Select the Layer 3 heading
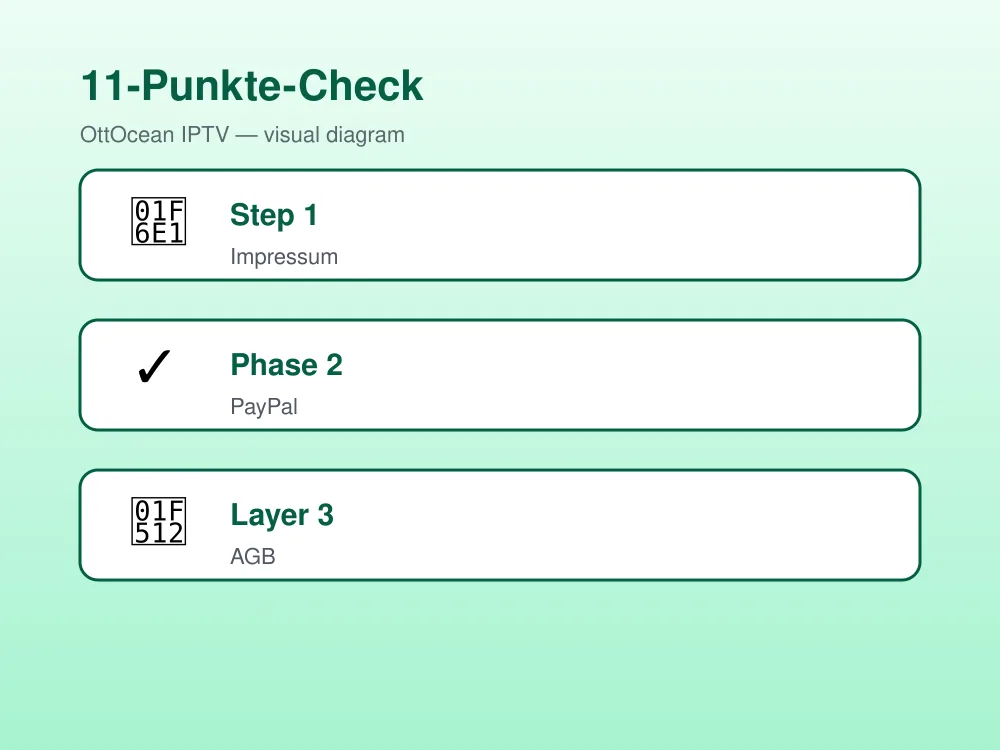1000x750 pixels. [282, 515]
